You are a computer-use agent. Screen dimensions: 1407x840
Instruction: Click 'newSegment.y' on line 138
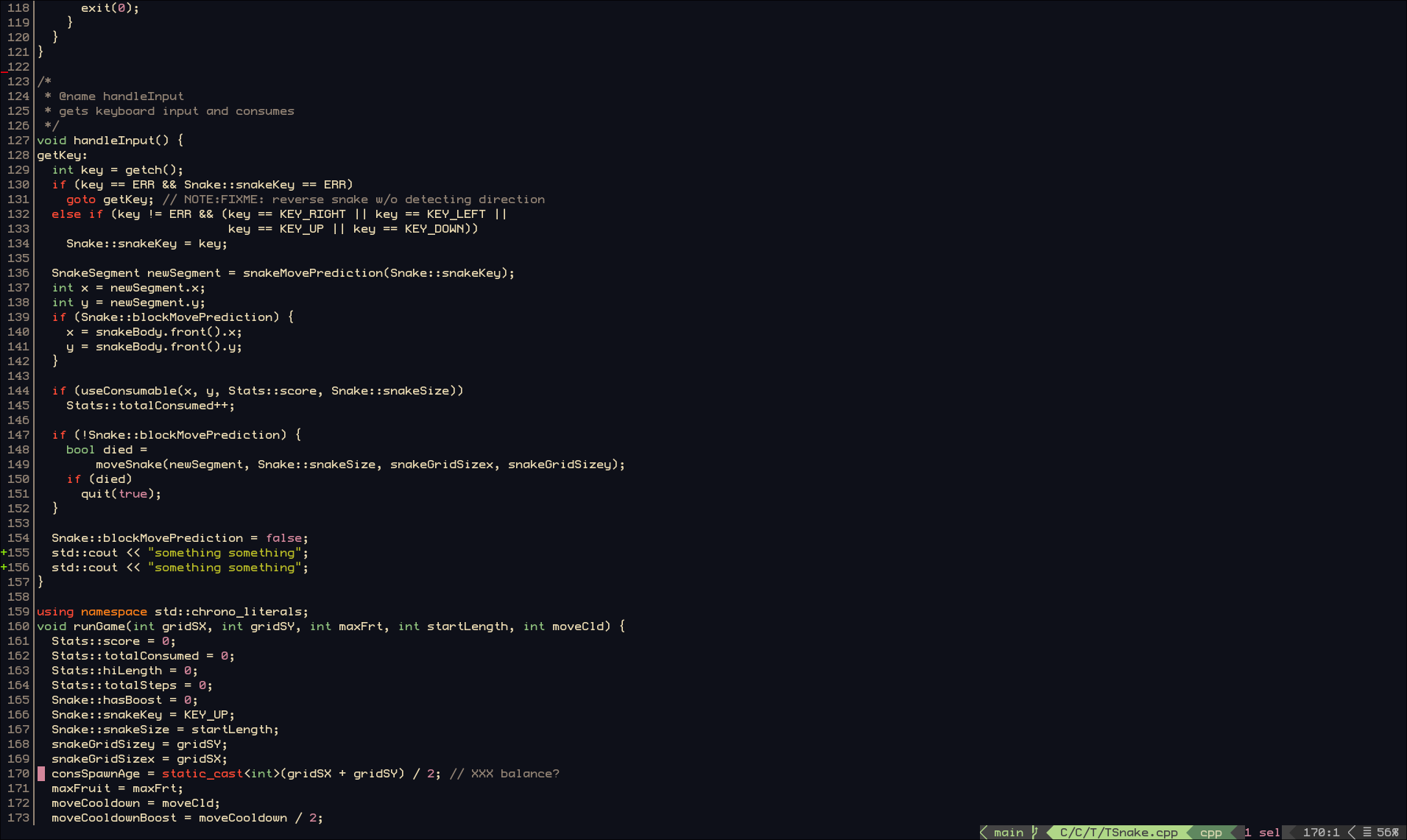tap(154, 302)
